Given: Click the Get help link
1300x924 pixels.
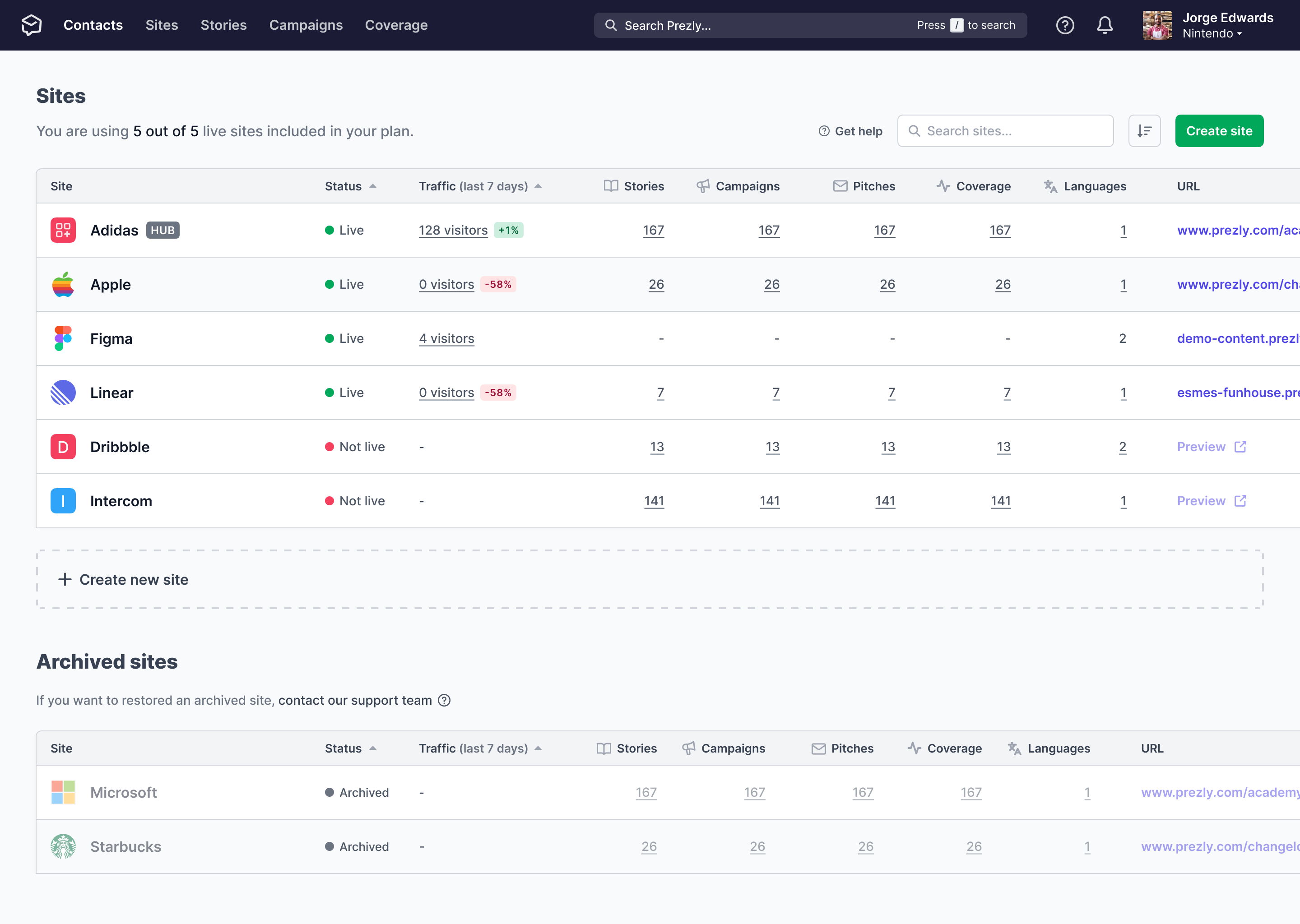Looking at the screenshot, I should tap(850, 131).
